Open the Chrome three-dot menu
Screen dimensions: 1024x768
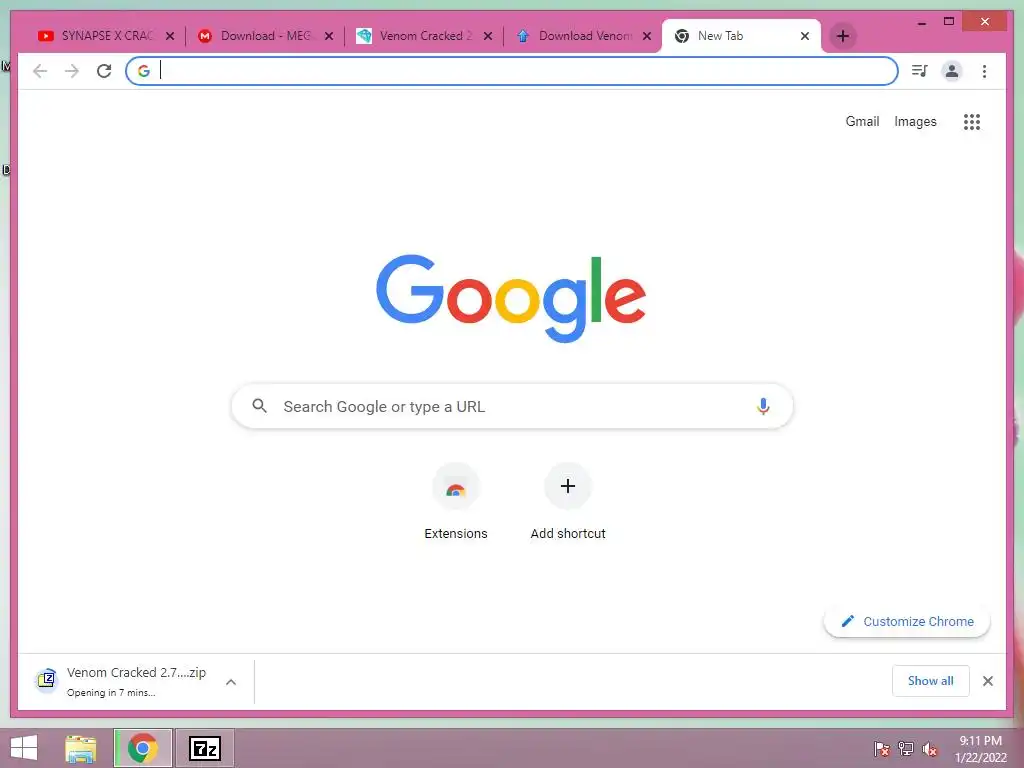tap(984, 71)
